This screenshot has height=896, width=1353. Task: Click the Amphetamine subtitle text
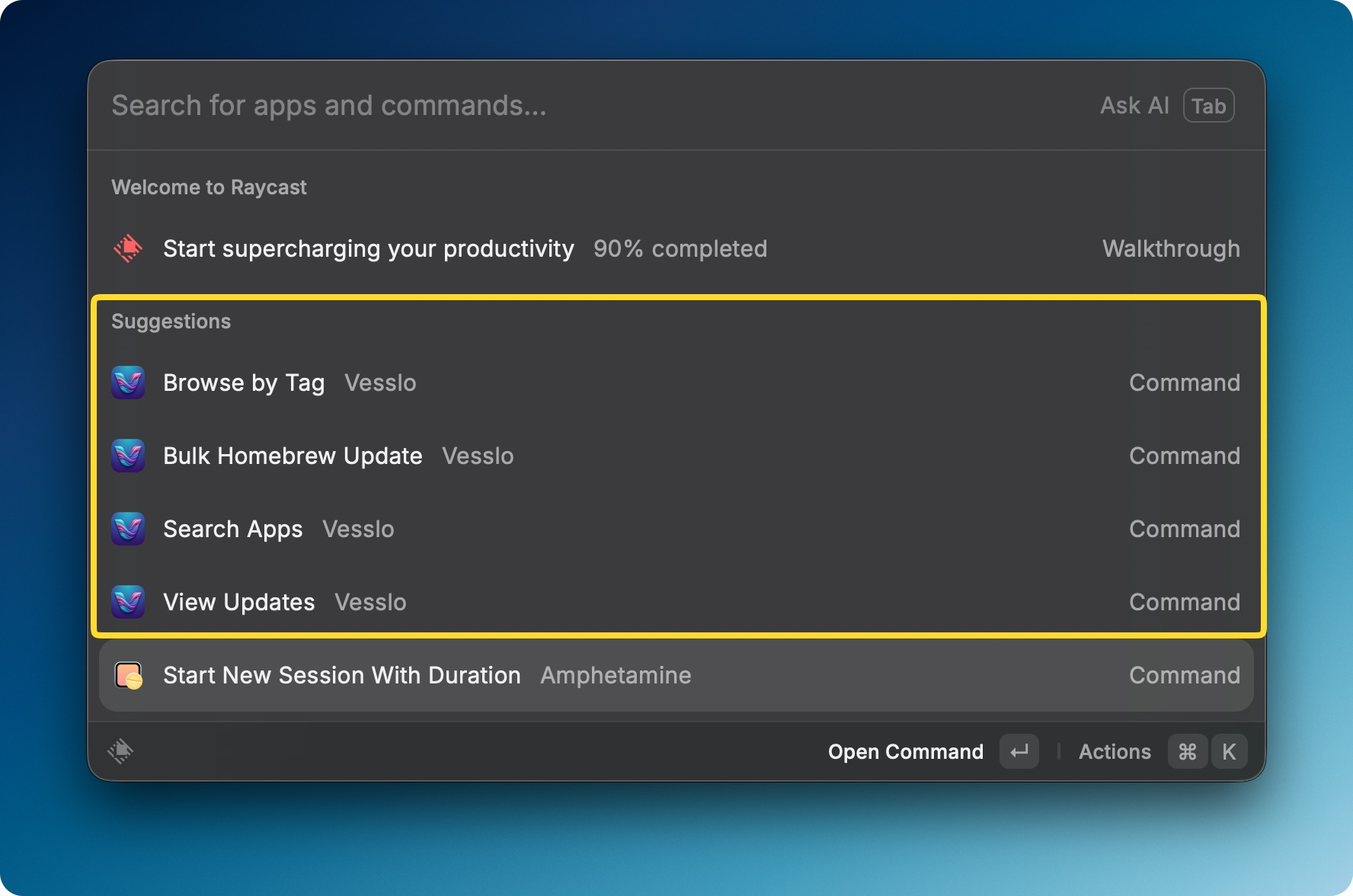(x=616, y=675)
